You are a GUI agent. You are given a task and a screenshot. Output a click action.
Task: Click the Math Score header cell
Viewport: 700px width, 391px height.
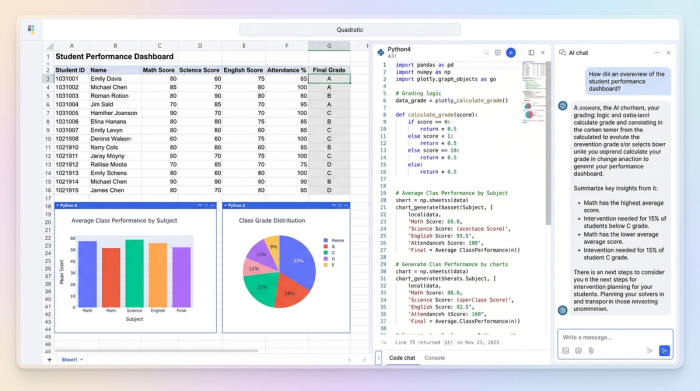(159, 70)
